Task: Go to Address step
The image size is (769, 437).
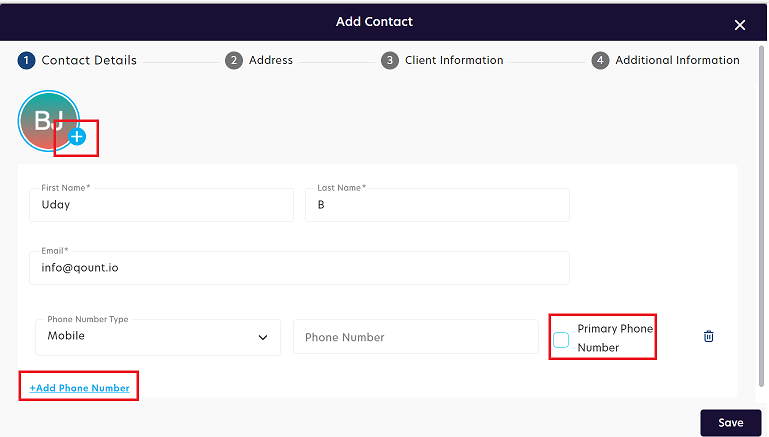Action: click(x=259, y=60)
